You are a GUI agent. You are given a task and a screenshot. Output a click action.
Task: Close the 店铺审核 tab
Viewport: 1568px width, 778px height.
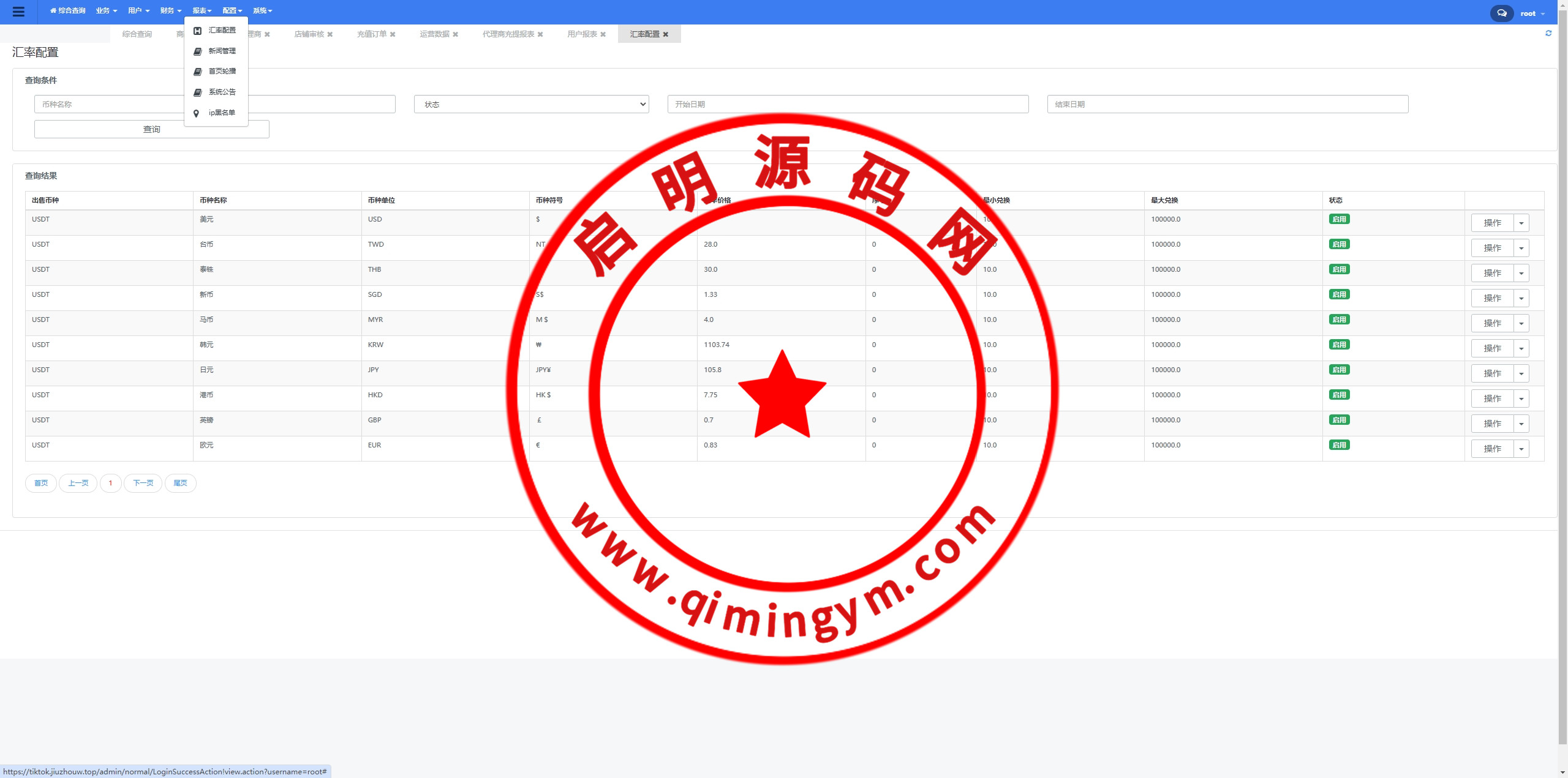[330, 34]
